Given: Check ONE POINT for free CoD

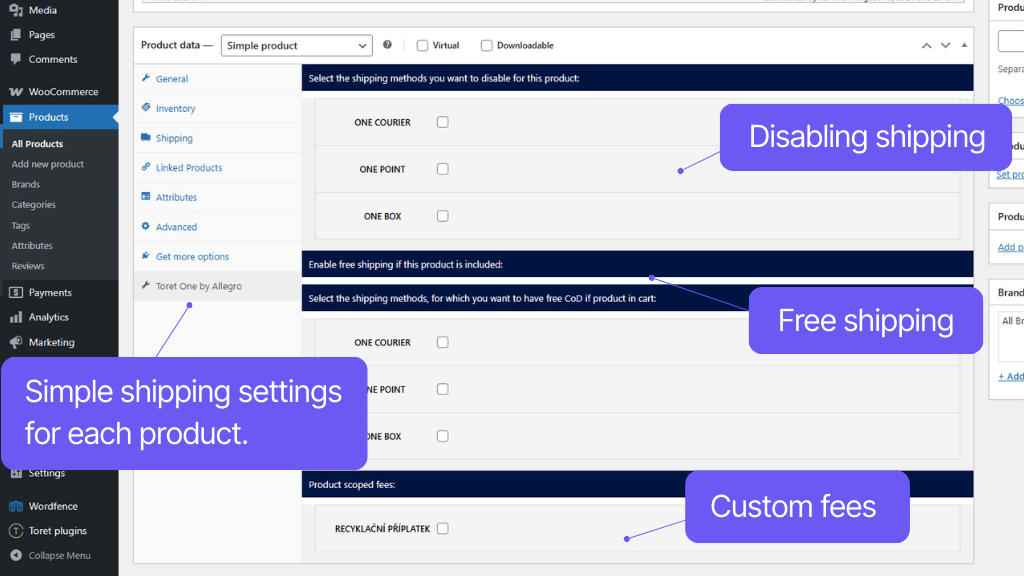Looking at the screenshot, I should (443, 389).
